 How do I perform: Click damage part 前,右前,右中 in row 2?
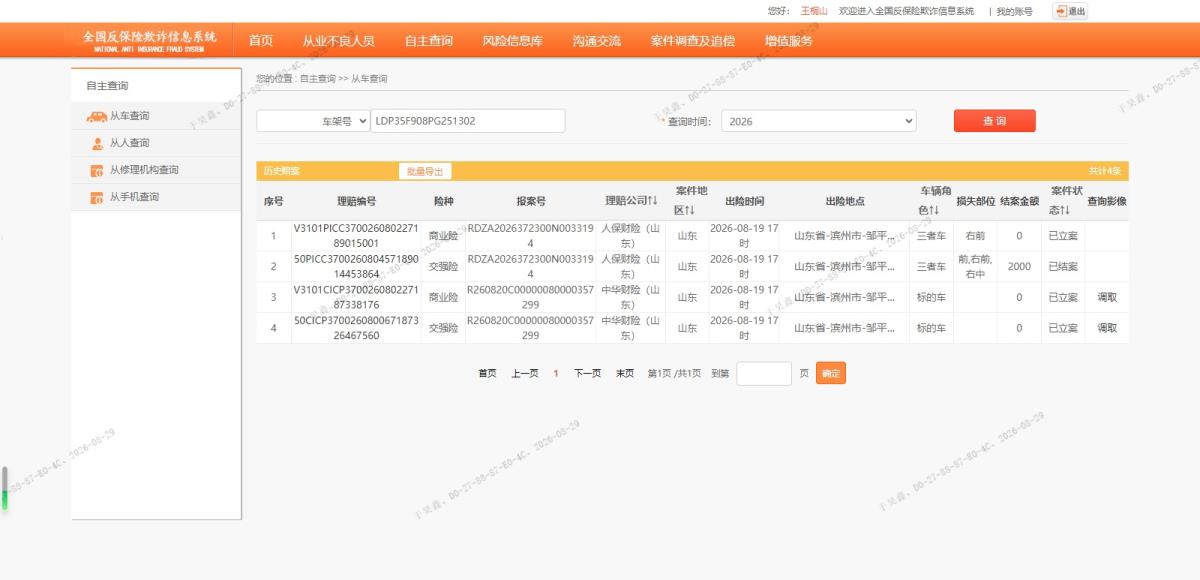coord(975,266)
